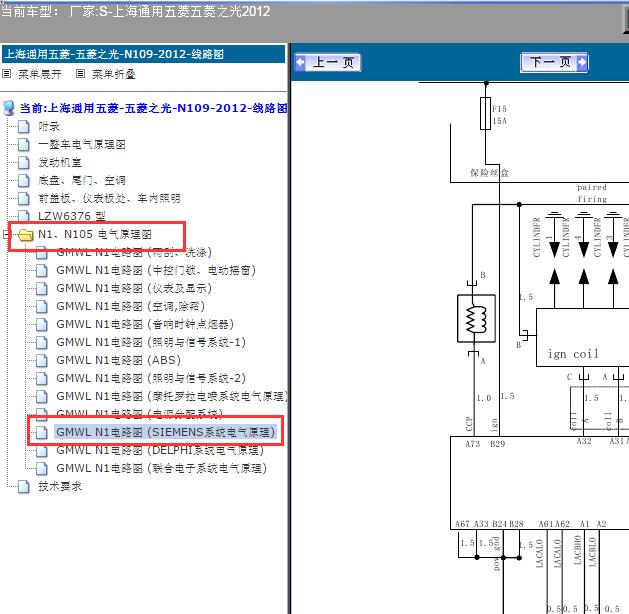Image resolution: width=629 pixels, height=614 pixels.
Task: Click page icon beside 空调,除霜 entry
Action: point(42,306)
